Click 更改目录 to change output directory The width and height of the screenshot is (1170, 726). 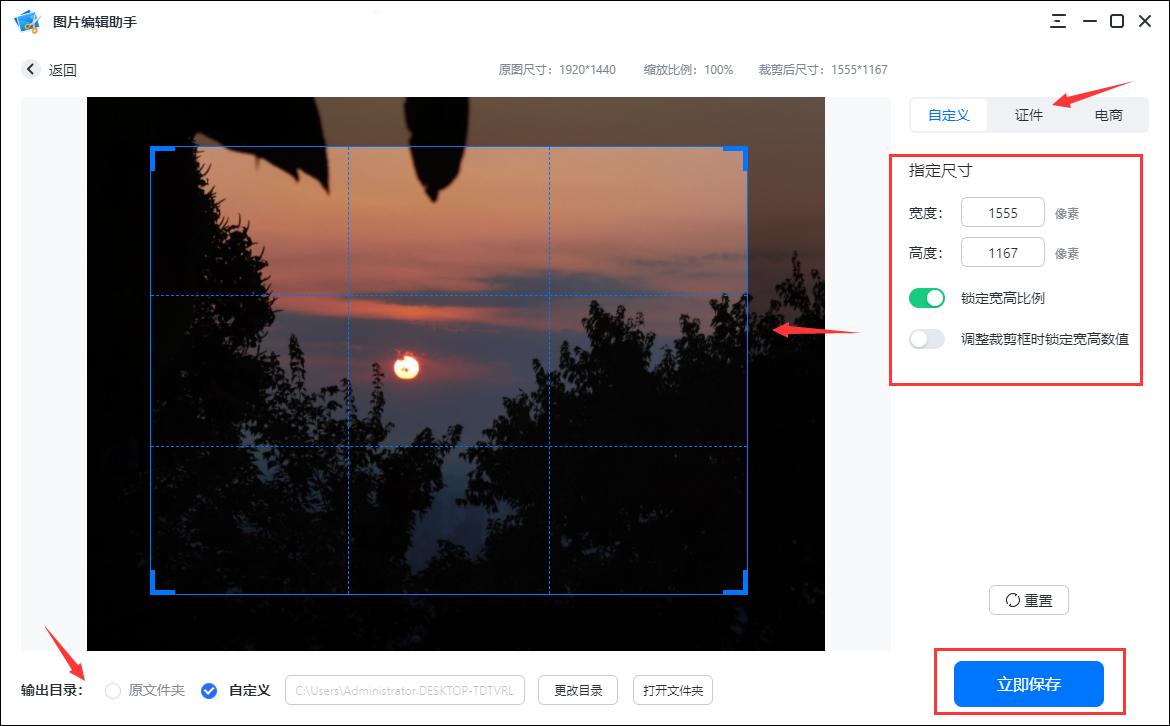click(577, 690)
